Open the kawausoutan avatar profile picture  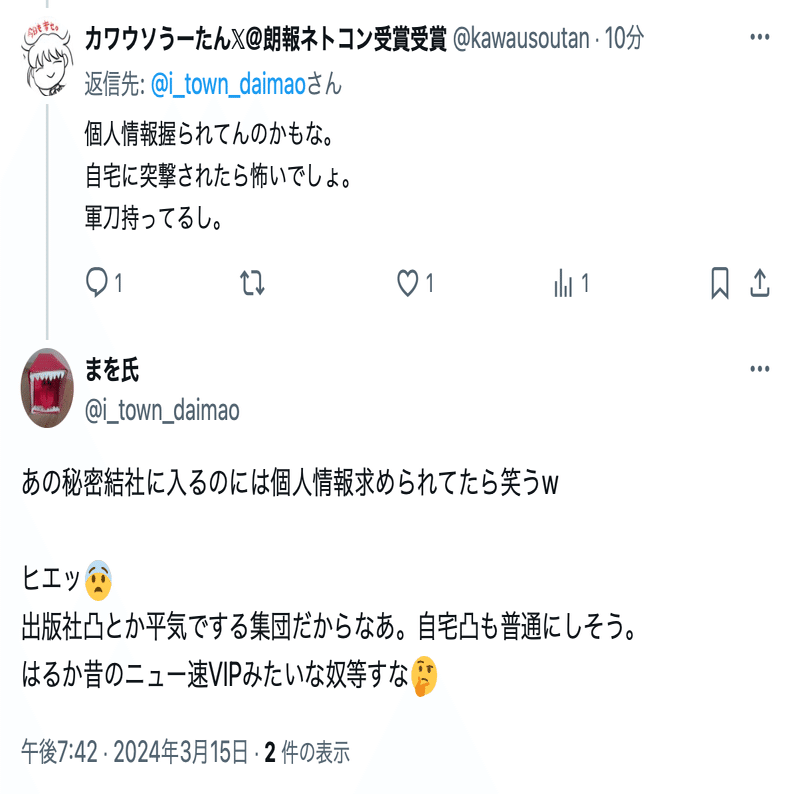pyautogui.click(x=47, y=59)
